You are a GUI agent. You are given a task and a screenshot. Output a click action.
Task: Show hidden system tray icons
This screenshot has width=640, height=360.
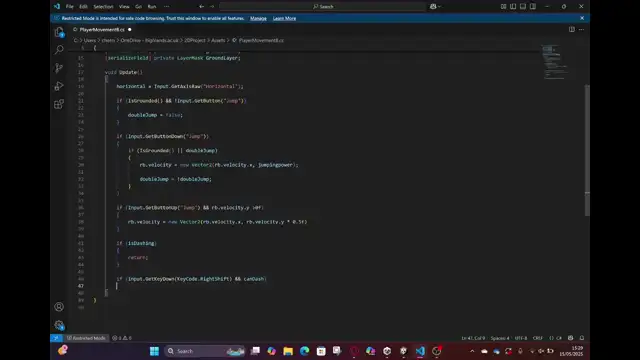pos(472,351)
